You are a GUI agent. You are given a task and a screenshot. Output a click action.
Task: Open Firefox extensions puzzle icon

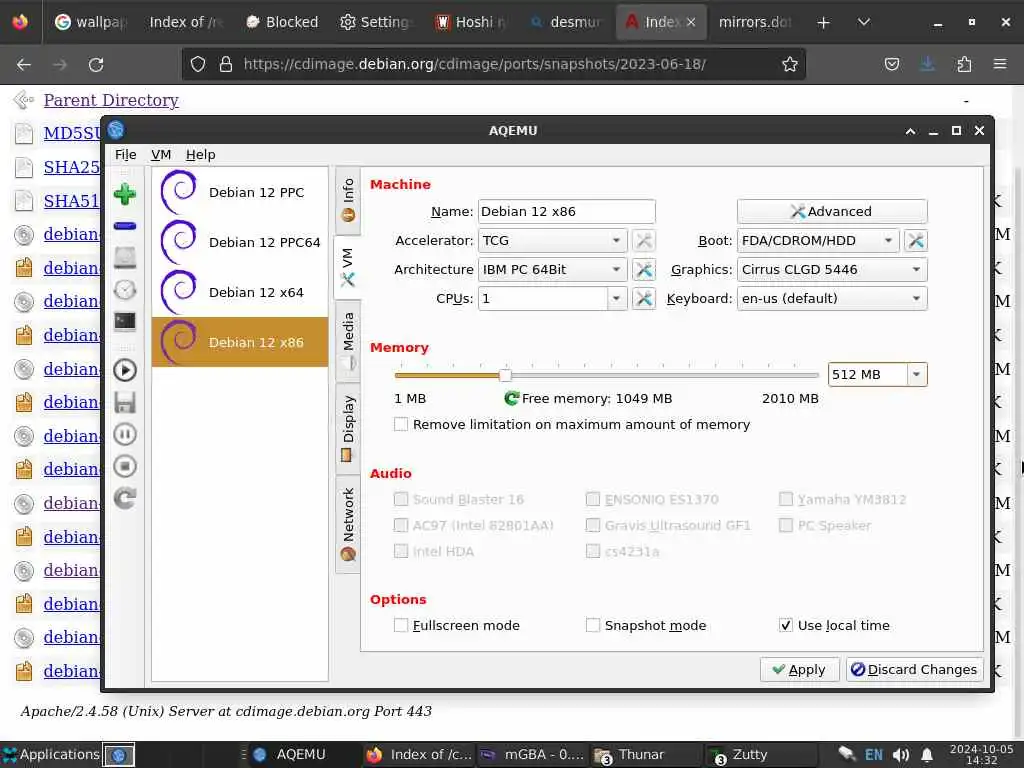coord(964,64)
